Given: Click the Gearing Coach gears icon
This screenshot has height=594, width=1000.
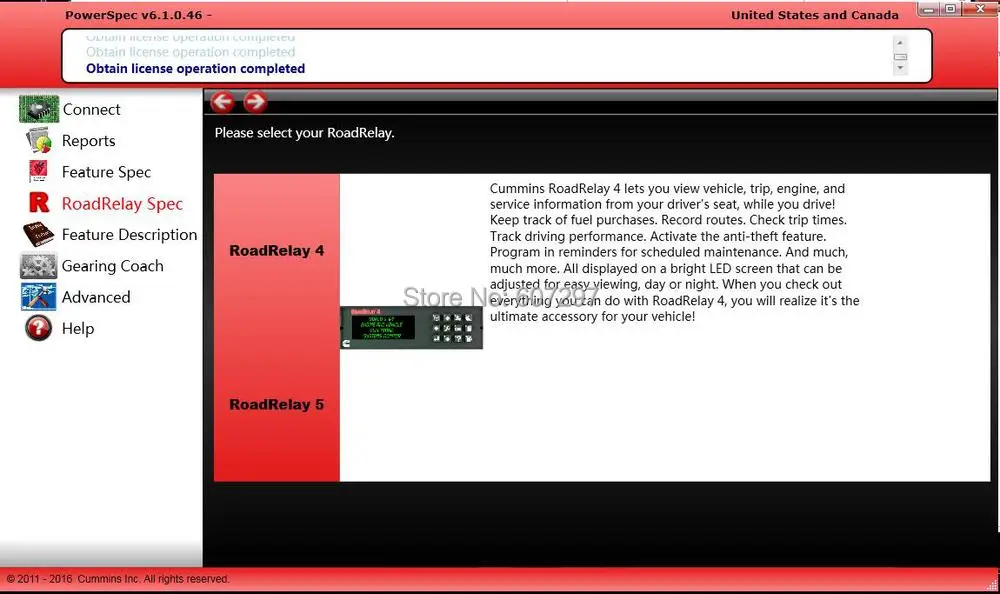Looking at the screenshot, I should coord(38,265).
